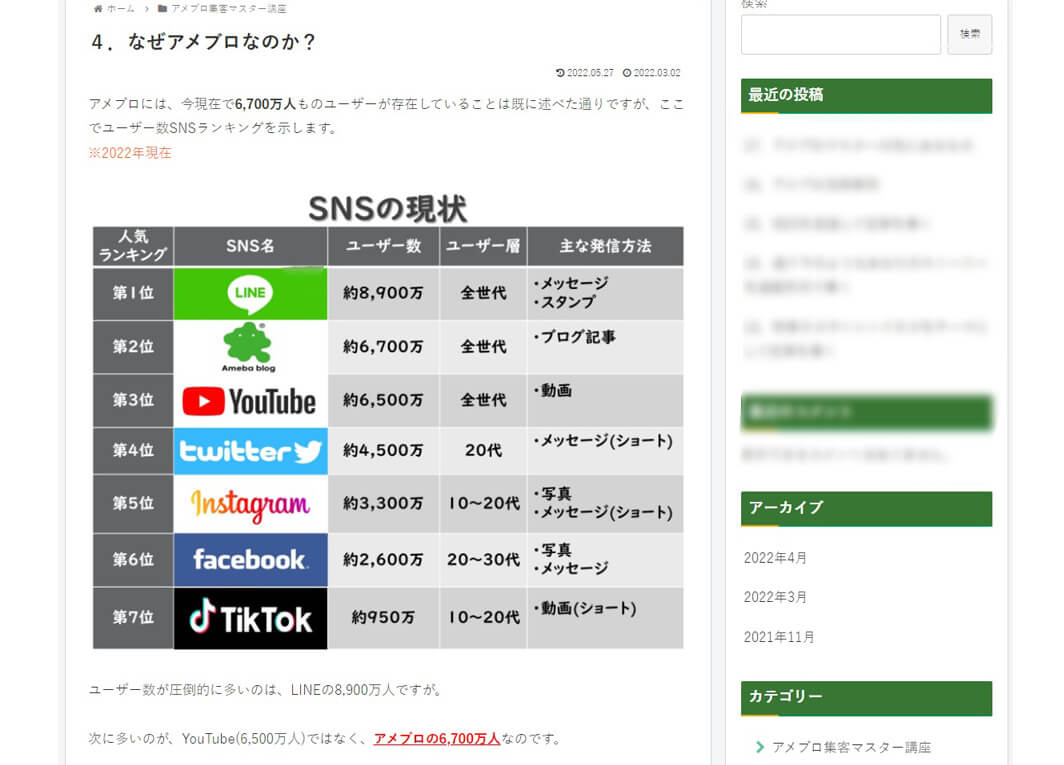This screenshot has height=765, width=1064.
Task: Open アメブロ集客マスター講座 breadcrumb link
Action: (x=229, y=9)
